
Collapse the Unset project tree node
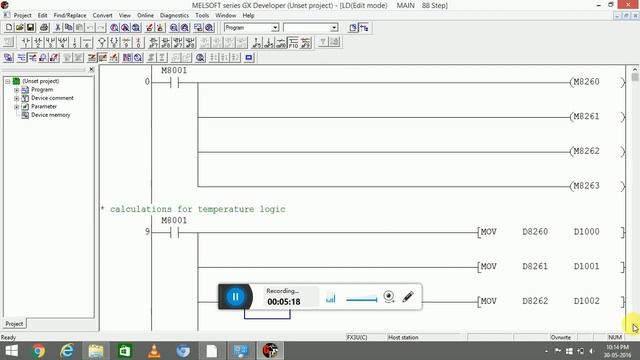[8, 81]
